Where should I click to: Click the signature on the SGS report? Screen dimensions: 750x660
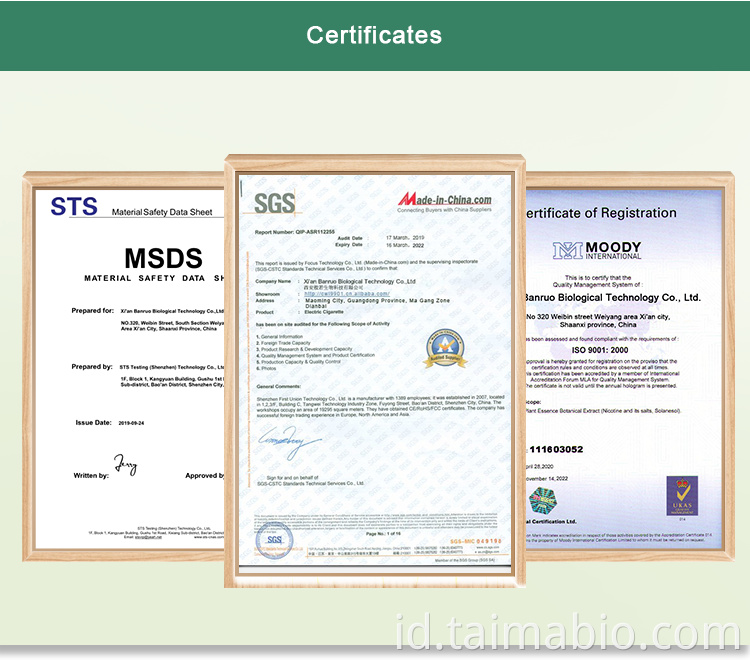coord(290,437)
